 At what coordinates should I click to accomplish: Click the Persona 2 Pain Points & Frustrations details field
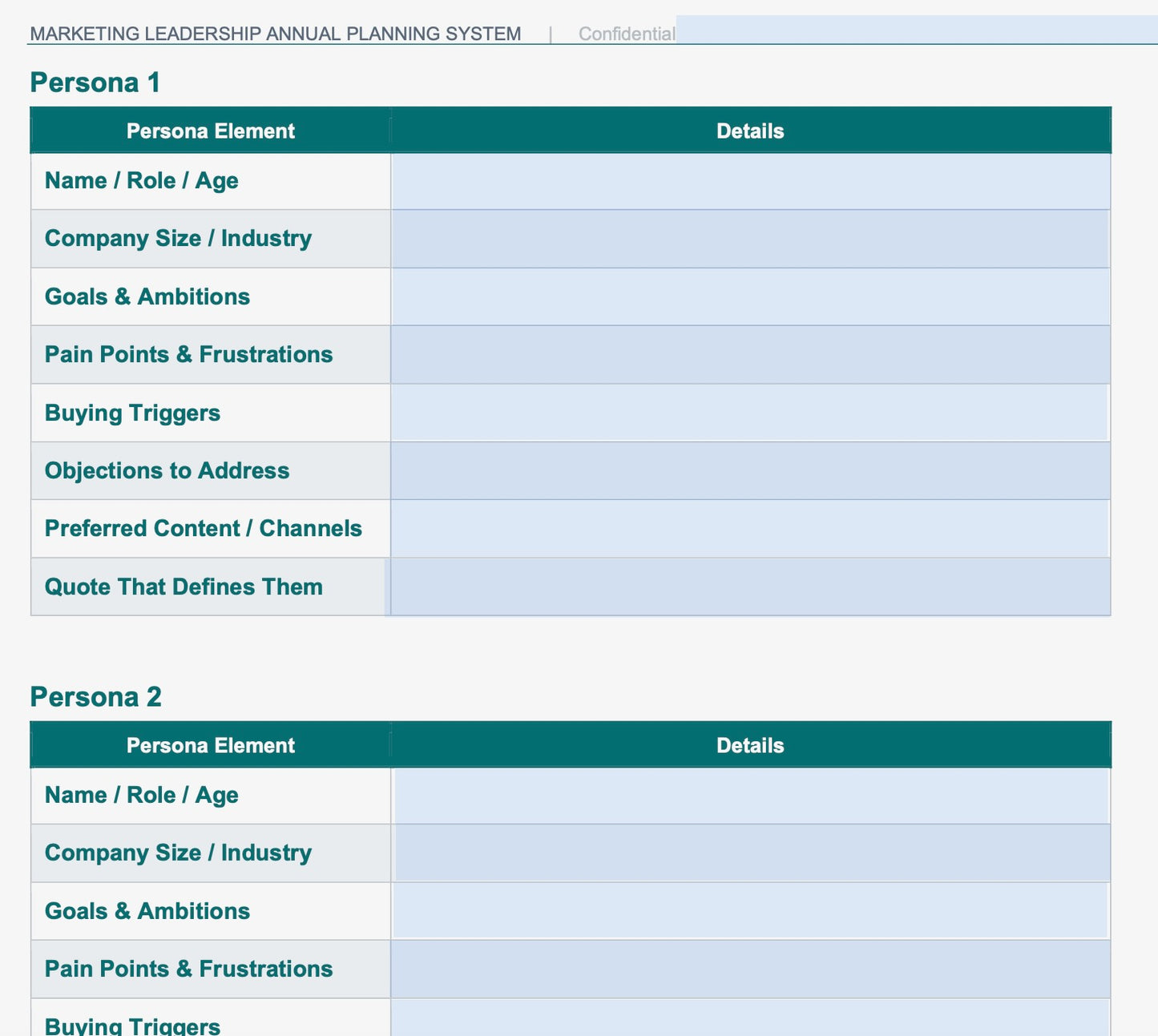(751, 969)
